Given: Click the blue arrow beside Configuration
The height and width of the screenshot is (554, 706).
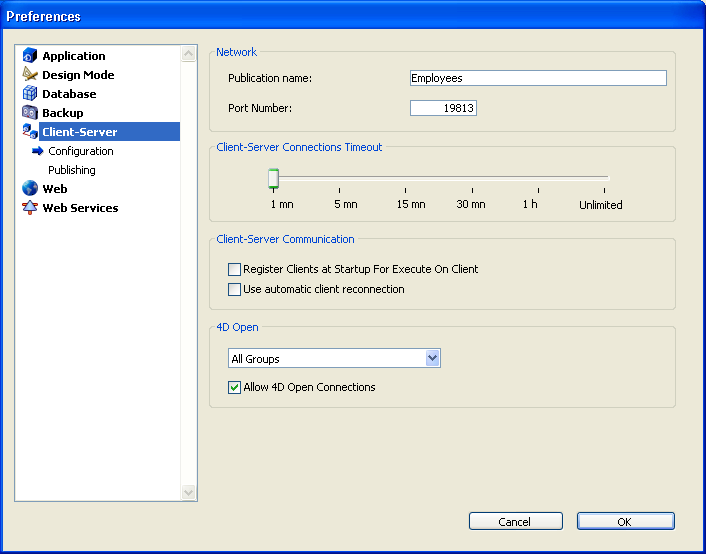Looking at the screenshot, I should click(38, 151).
